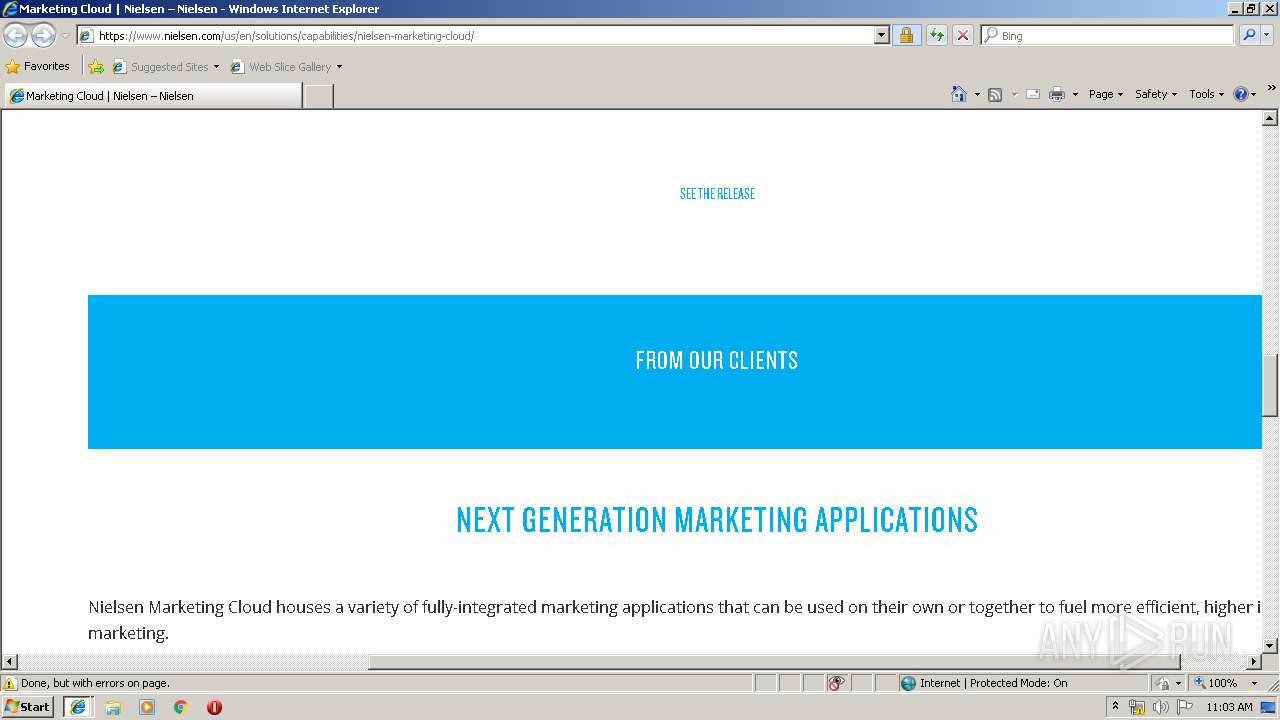
Task: Stop loading with the red X icon
Action: point(962,36)
